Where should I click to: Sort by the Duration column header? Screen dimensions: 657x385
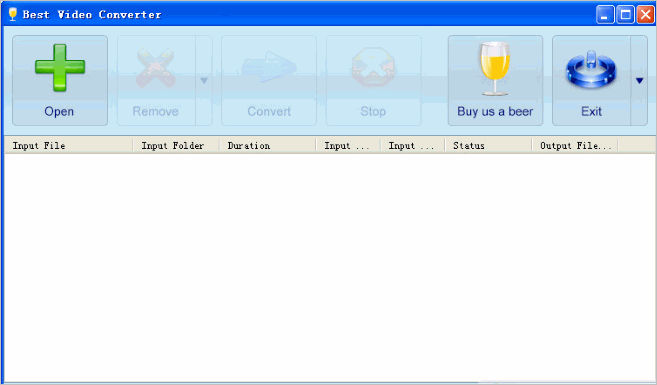coord(268,145)
